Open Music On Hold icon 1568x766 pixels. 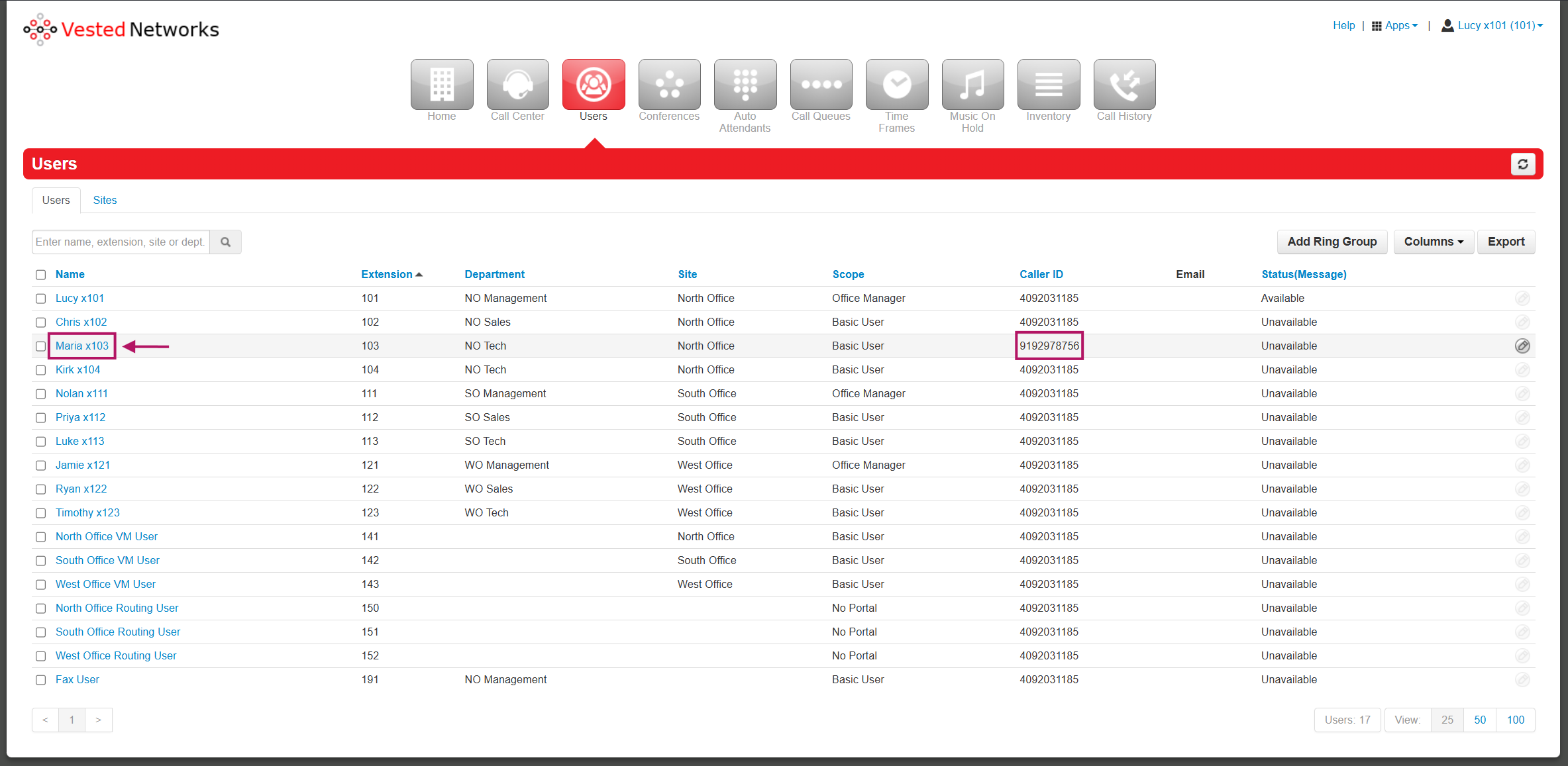pos(972,85)
